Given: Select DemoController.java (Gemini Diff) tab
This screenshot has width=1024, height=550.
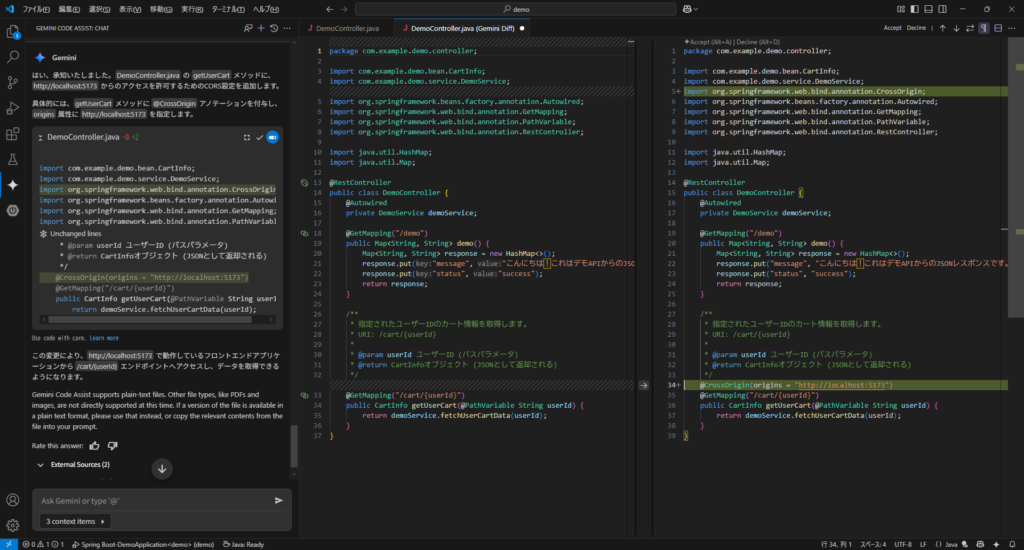Looking at the screenshot, I should [x=462, y=28].
